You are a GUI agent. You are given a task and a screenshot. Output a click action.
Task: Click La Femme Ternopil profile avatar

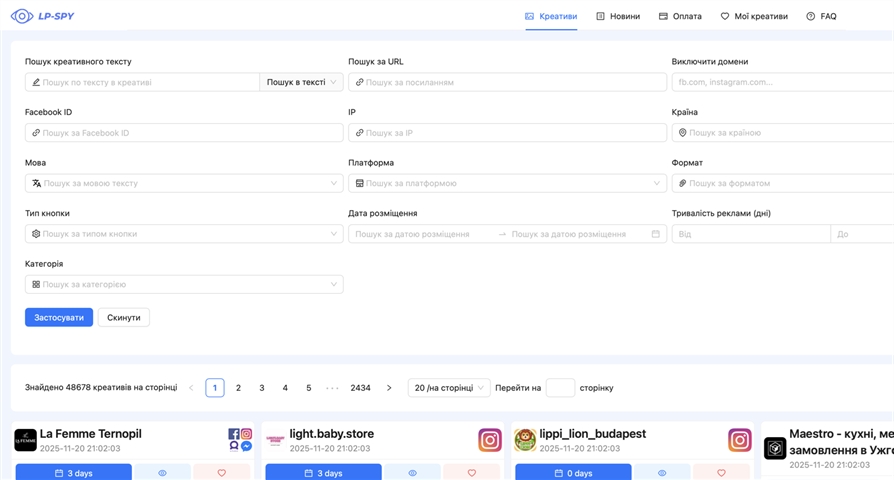click(25, 440)
